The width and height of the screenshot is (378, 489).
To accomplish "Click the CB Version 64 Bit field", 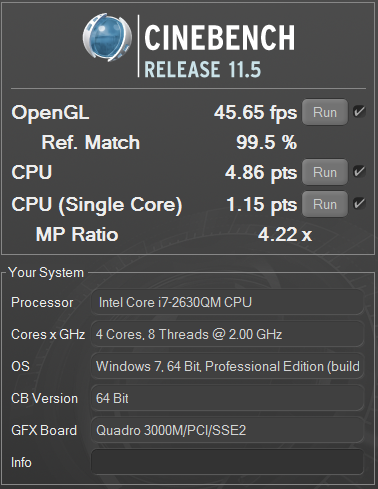I will (x=227, y=398).
